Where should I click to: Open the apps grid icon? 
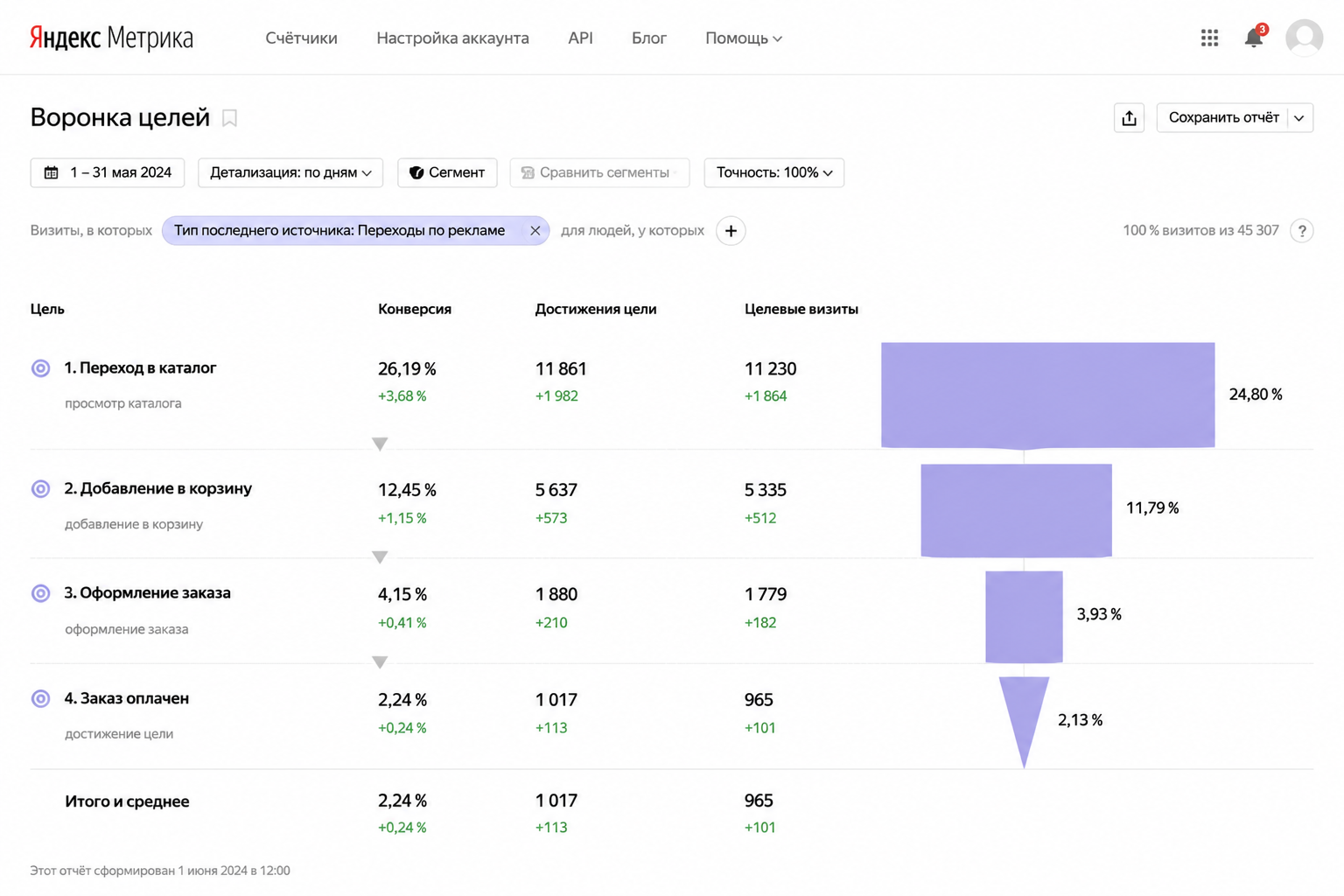(x=1209, y=38)
